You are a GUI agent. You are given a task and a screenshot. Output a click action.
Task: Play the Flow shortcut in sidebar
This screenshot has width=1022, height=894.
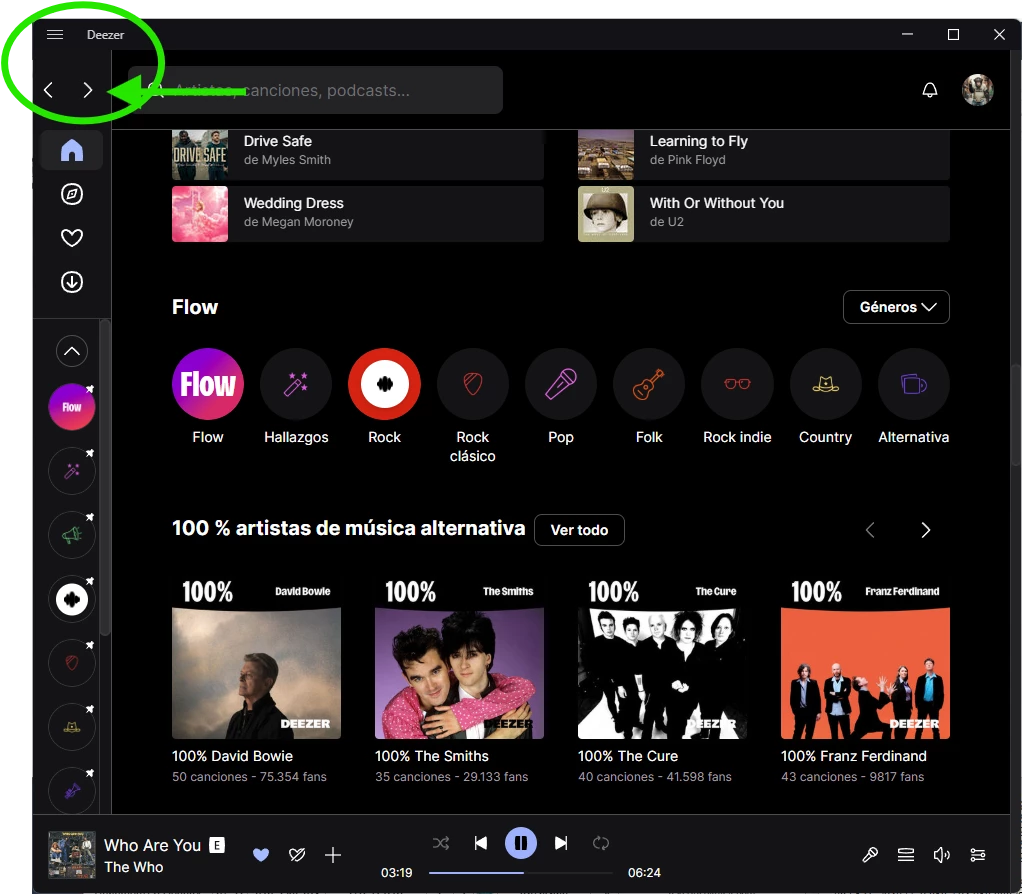(72, 407)
